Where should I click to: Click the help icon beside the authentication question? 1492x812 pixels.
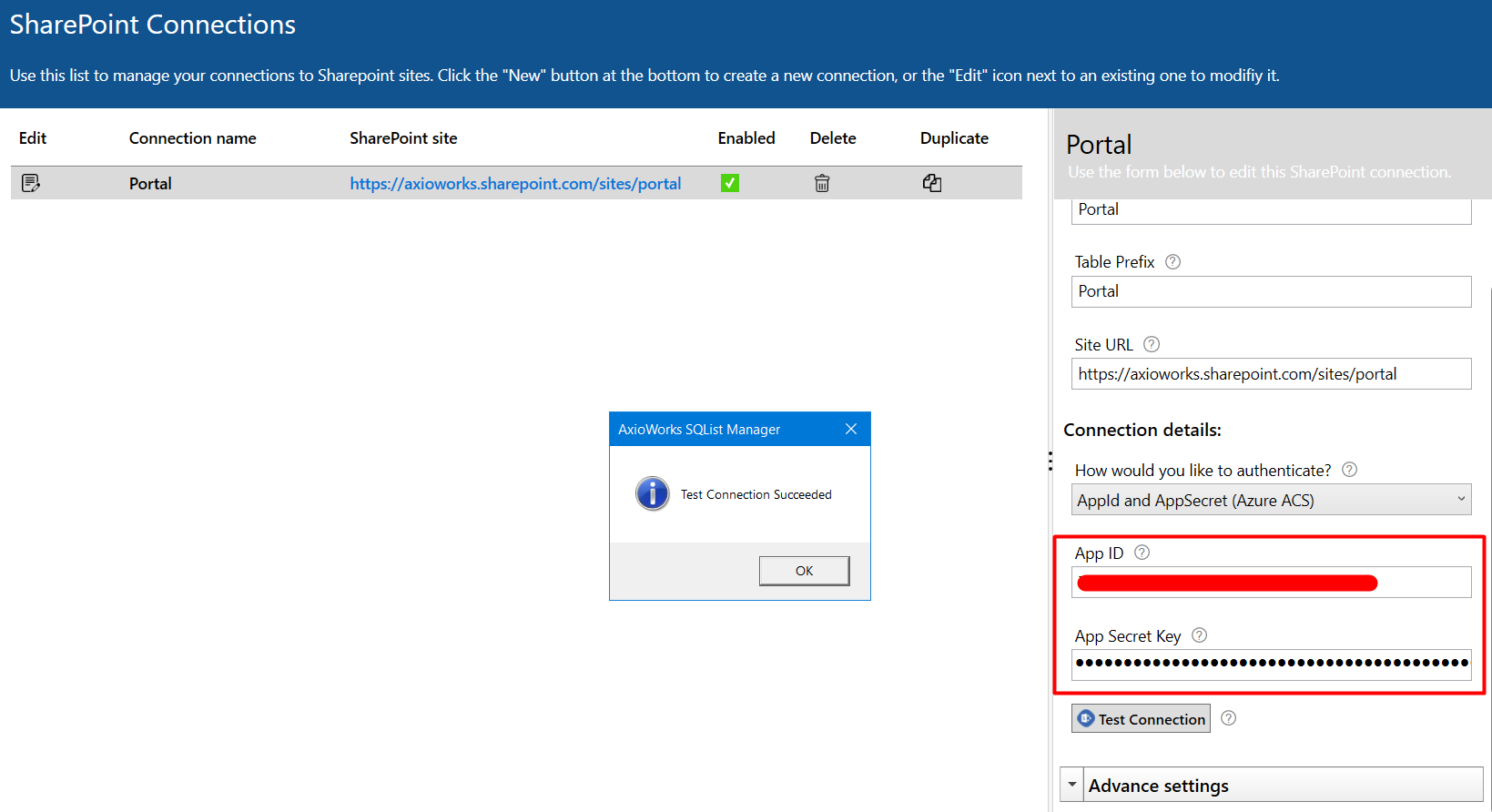pos(1350,470)
